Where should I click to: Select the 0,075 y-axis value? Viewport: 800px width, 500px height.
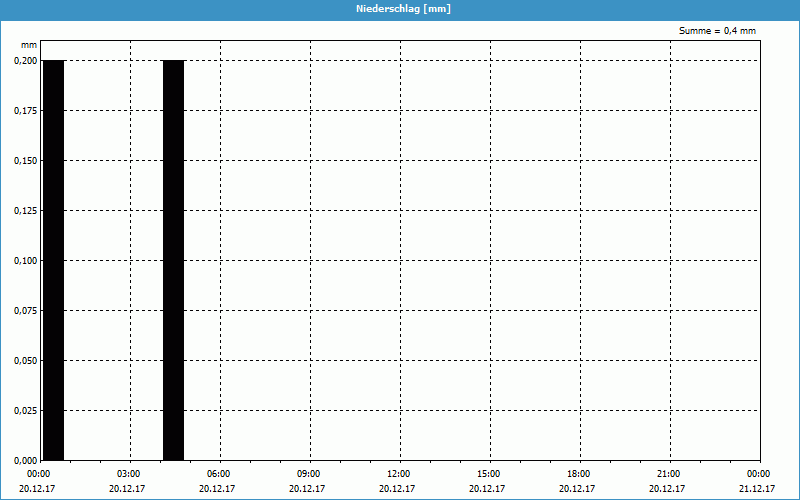click(x=26, y=311)
